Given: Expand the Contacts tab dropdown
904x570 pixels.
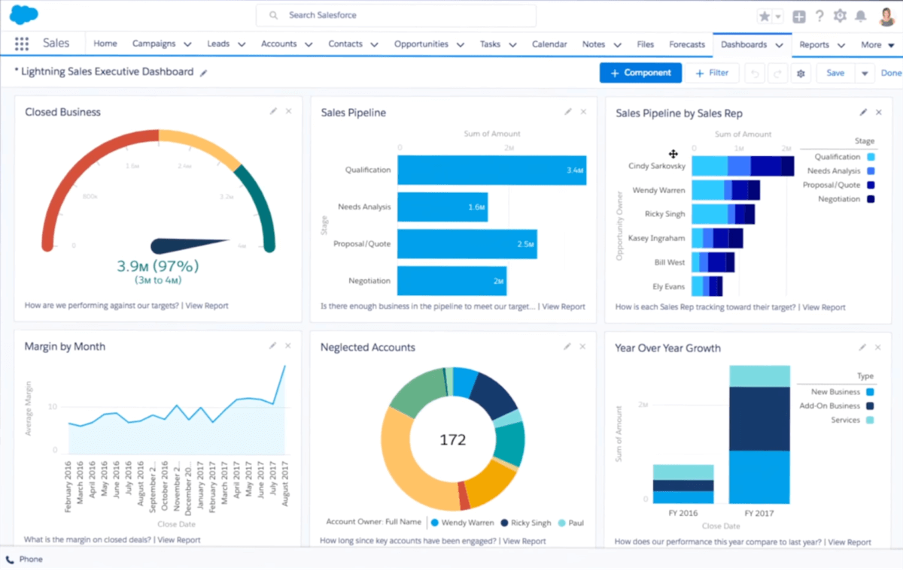Looking at the screenshot, I should click(x=374, y=44).
